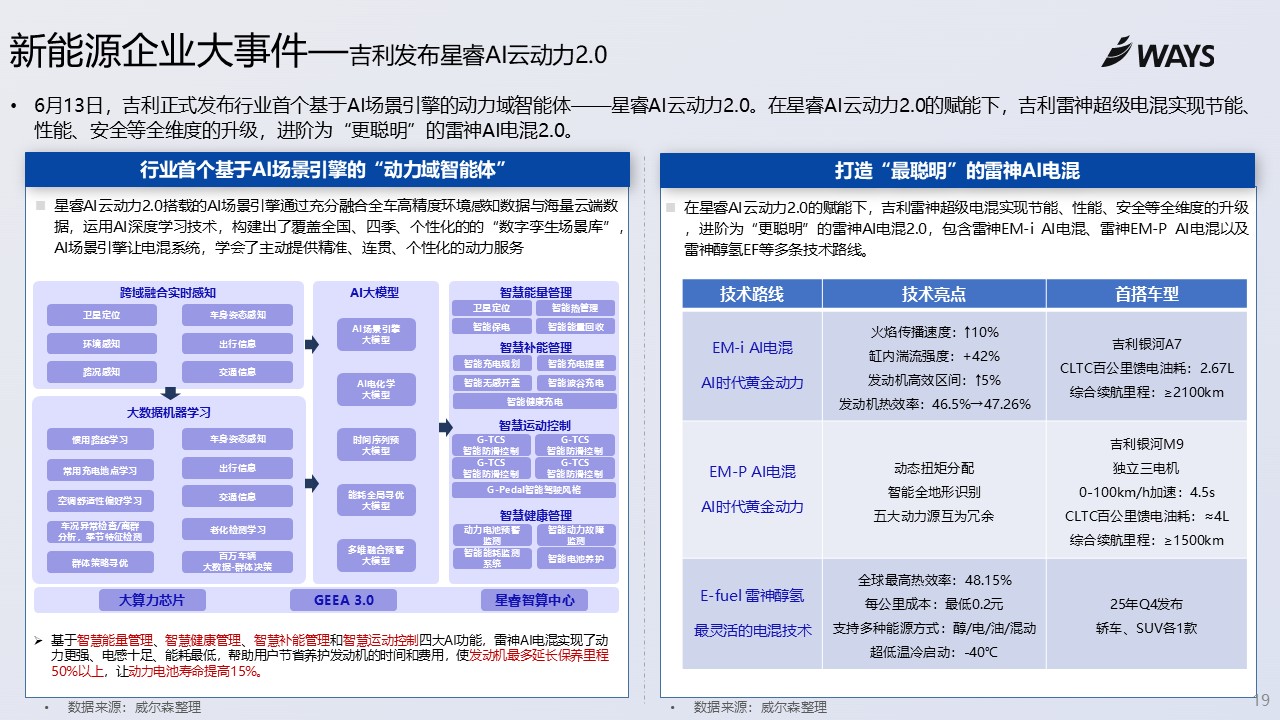Click the 路况感知 box
Image resolution: width=1280 pixels, height=720 pixels.
click(102, 372)
